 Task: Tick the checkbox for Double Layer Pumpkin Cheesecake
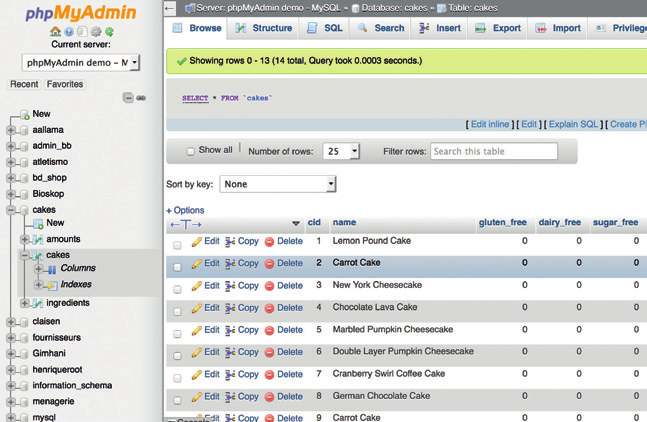(x=177, y=356)
